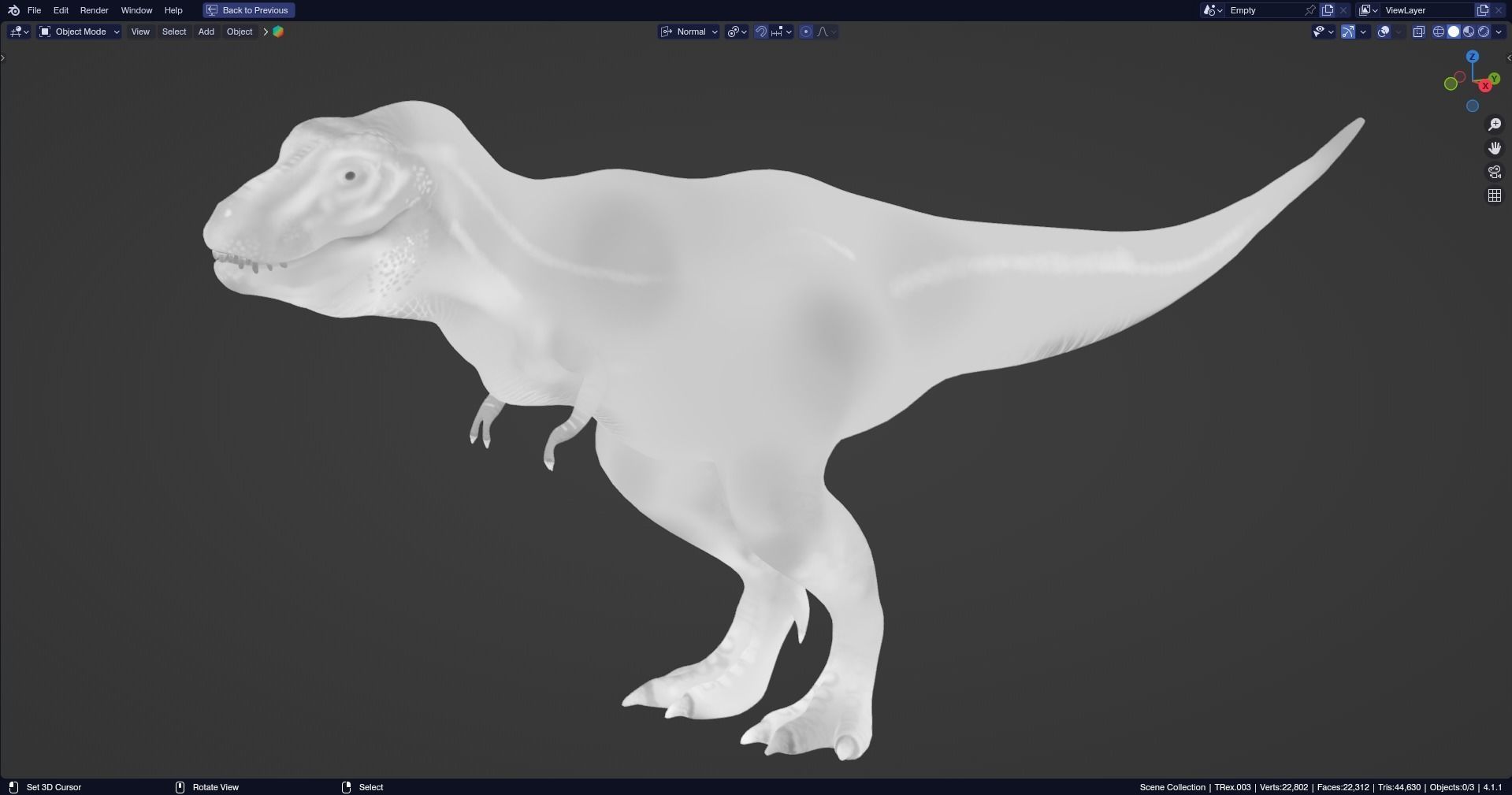Open the shading options dropdown arrow
This screenshot has width=1512, height=795.
(x=1499, y=32)
